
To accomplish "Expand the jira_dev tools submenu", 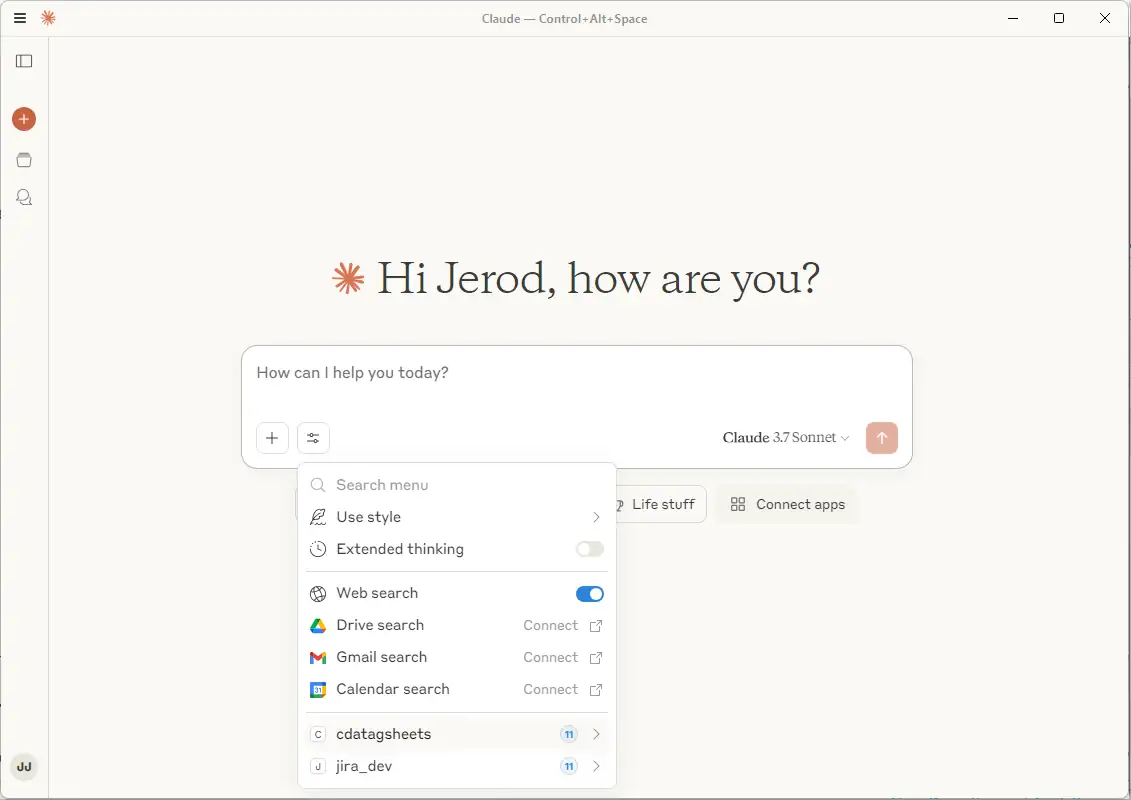I will coord(596,766).
